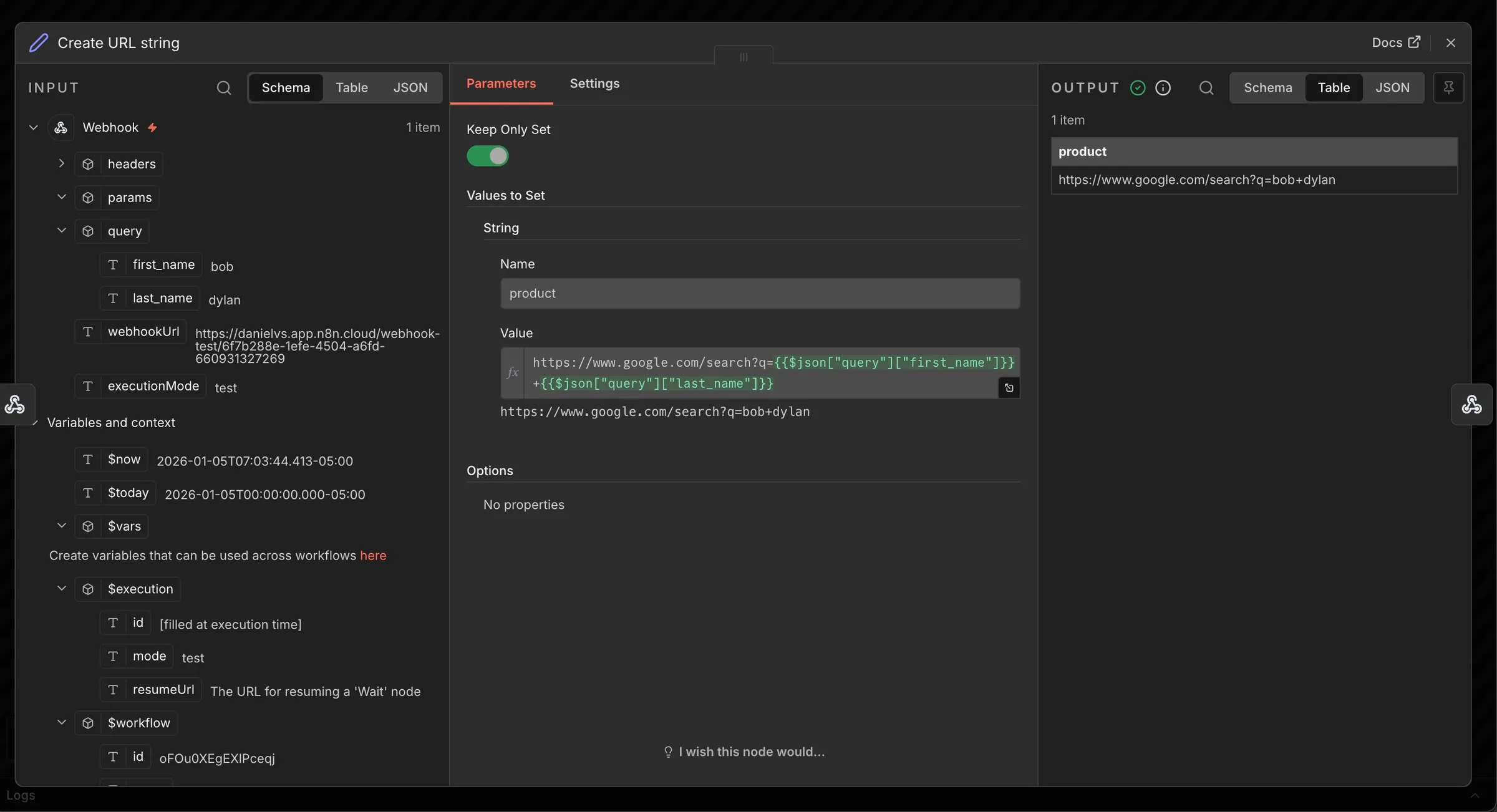This screenshot has height=812, width=1497.
Task: Click the fx expression icon in Value field
Action: tap(512, 373)
